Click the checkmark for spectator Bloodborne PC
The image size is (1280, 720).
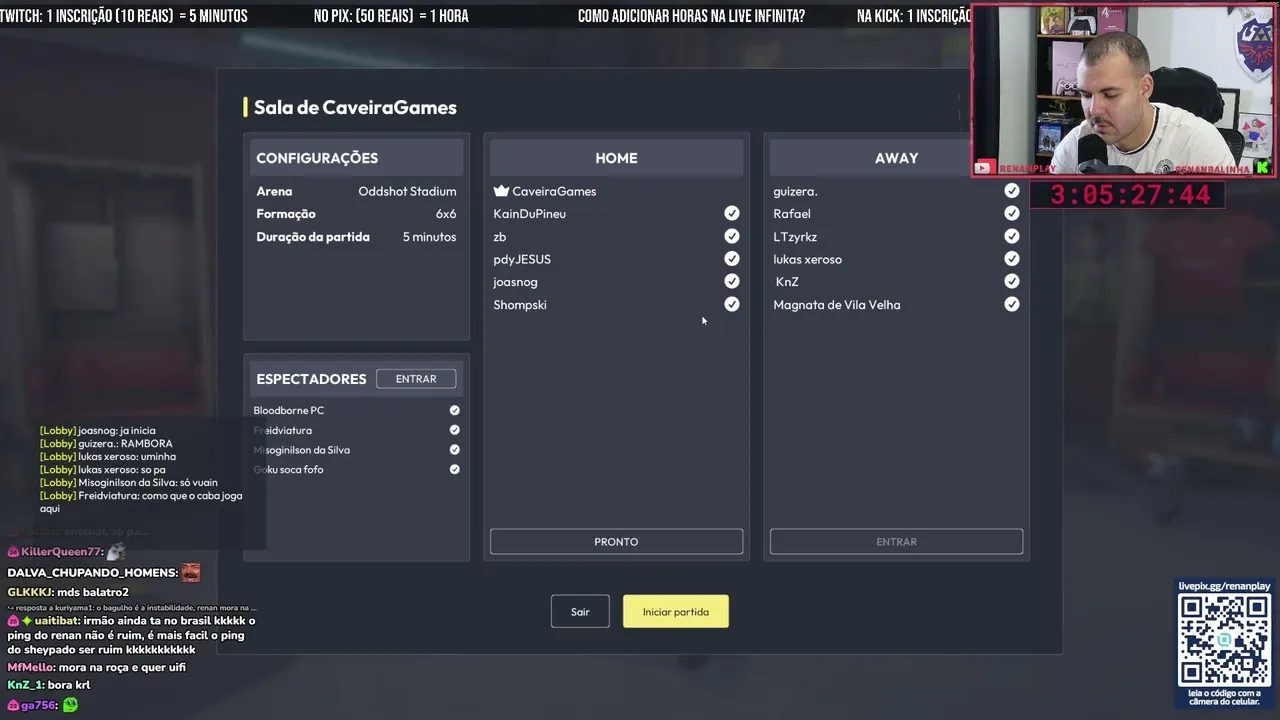pyautogui.click(x=455, y=410)
